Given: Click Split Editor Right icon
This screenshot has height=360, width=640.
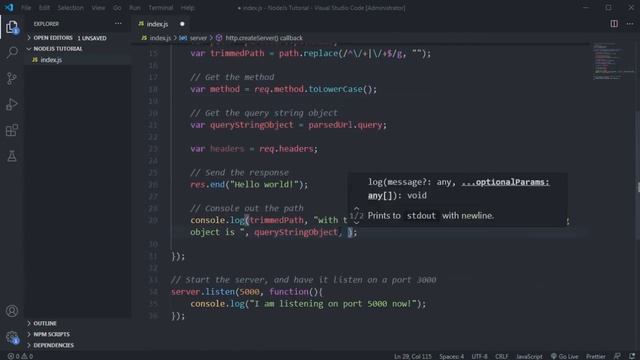Looking at the screenshot, I should [614, 24].
